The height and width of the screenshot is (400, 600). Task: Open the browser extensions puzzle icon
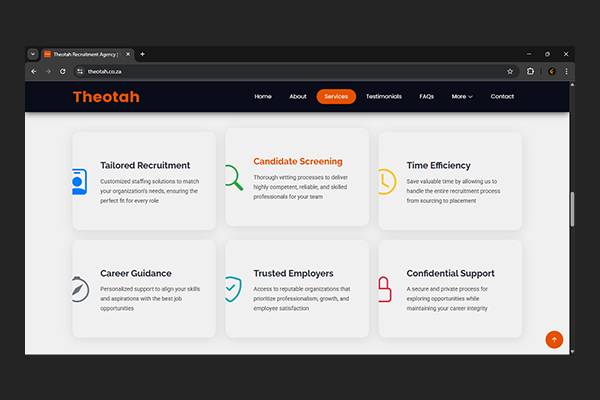530,71
